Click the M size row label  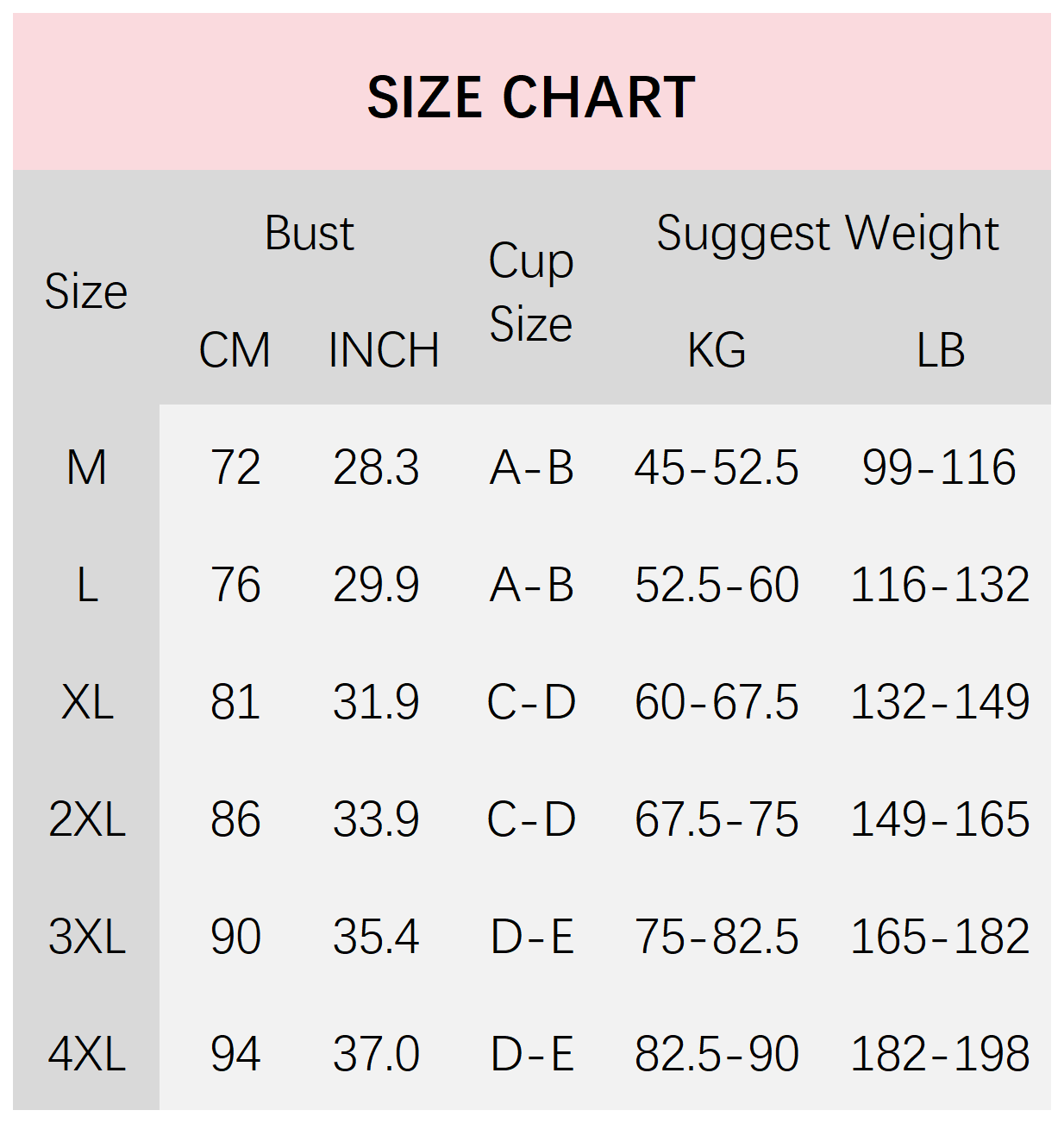86,467
